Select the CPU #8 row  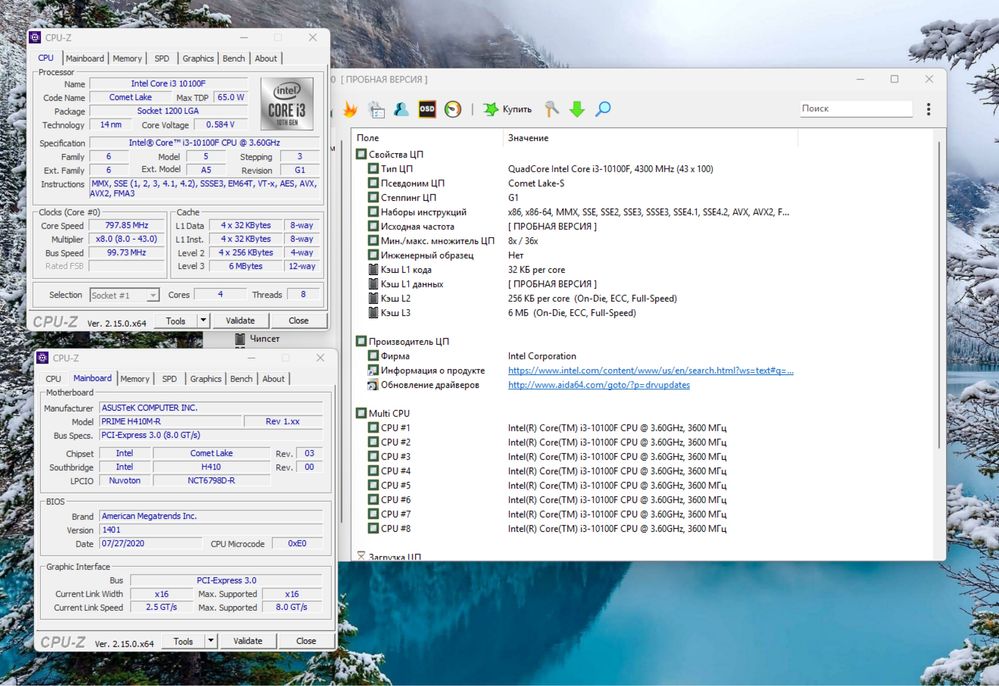point(579,528)
